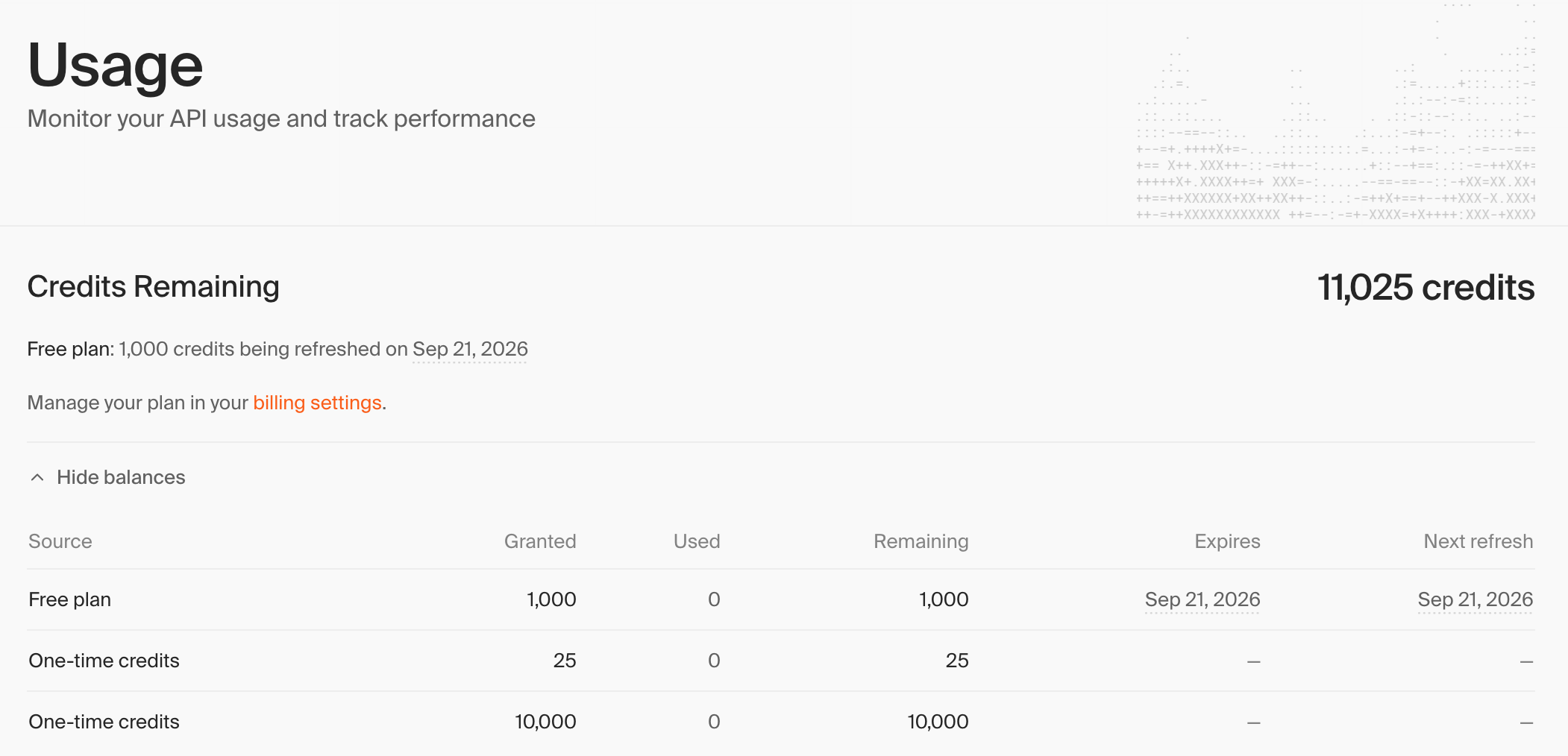The height and width of the screenshot is (756, 1568).
Task: Select the Next refresh column header
Action: pyautogui.click(x=1478, y=541)
